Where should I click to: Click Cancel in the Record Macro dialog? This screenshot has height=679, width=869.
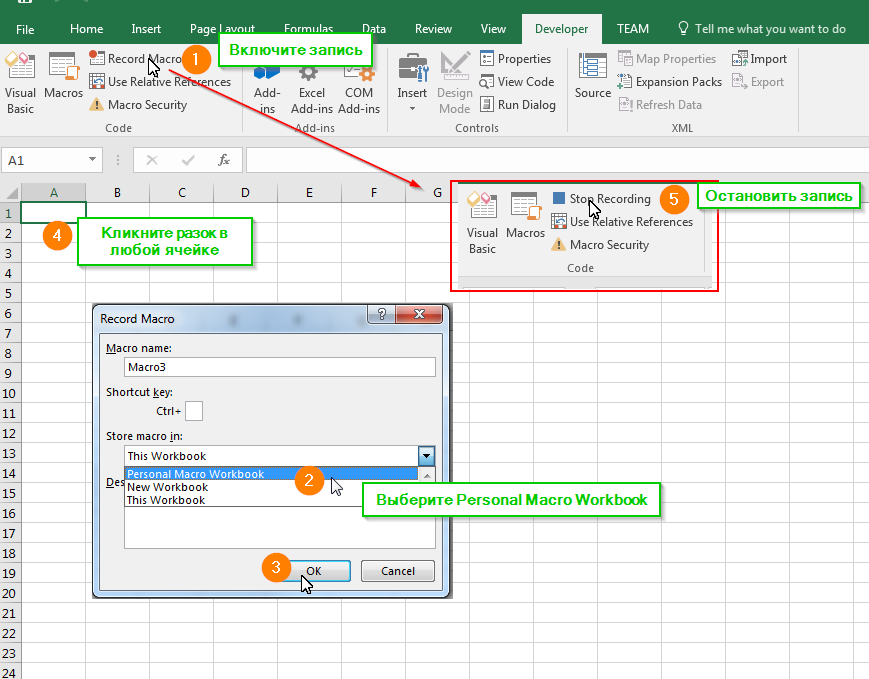[x=397, y=571]
